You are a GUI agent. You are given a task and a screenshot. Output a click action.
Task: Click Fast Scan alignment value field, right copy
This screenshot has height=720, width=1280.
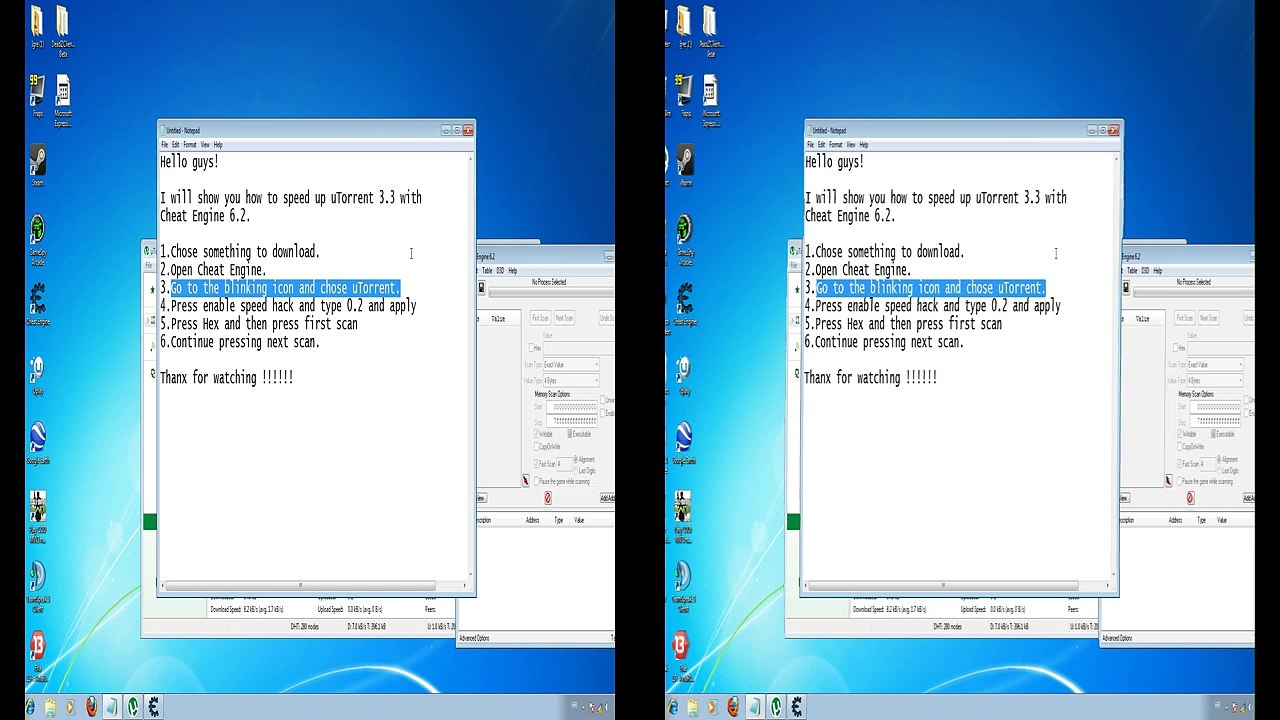1208,464
